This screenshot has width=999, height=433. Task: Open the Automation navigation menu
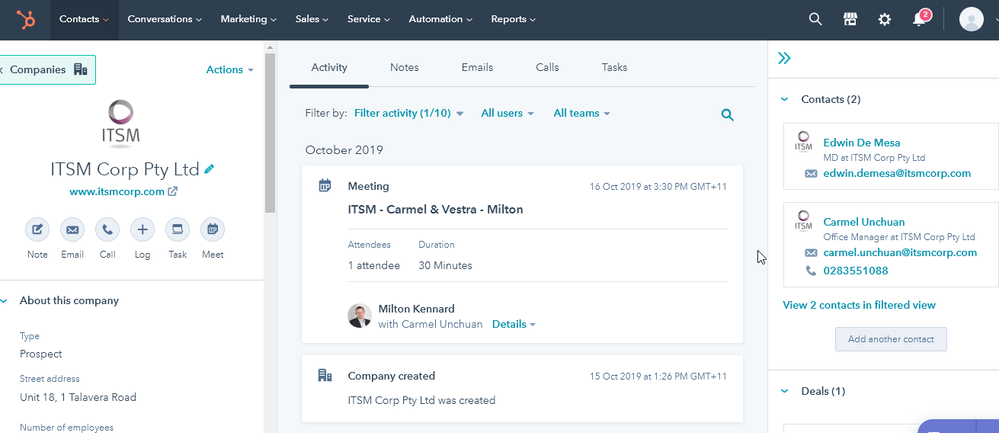point(440,19)
